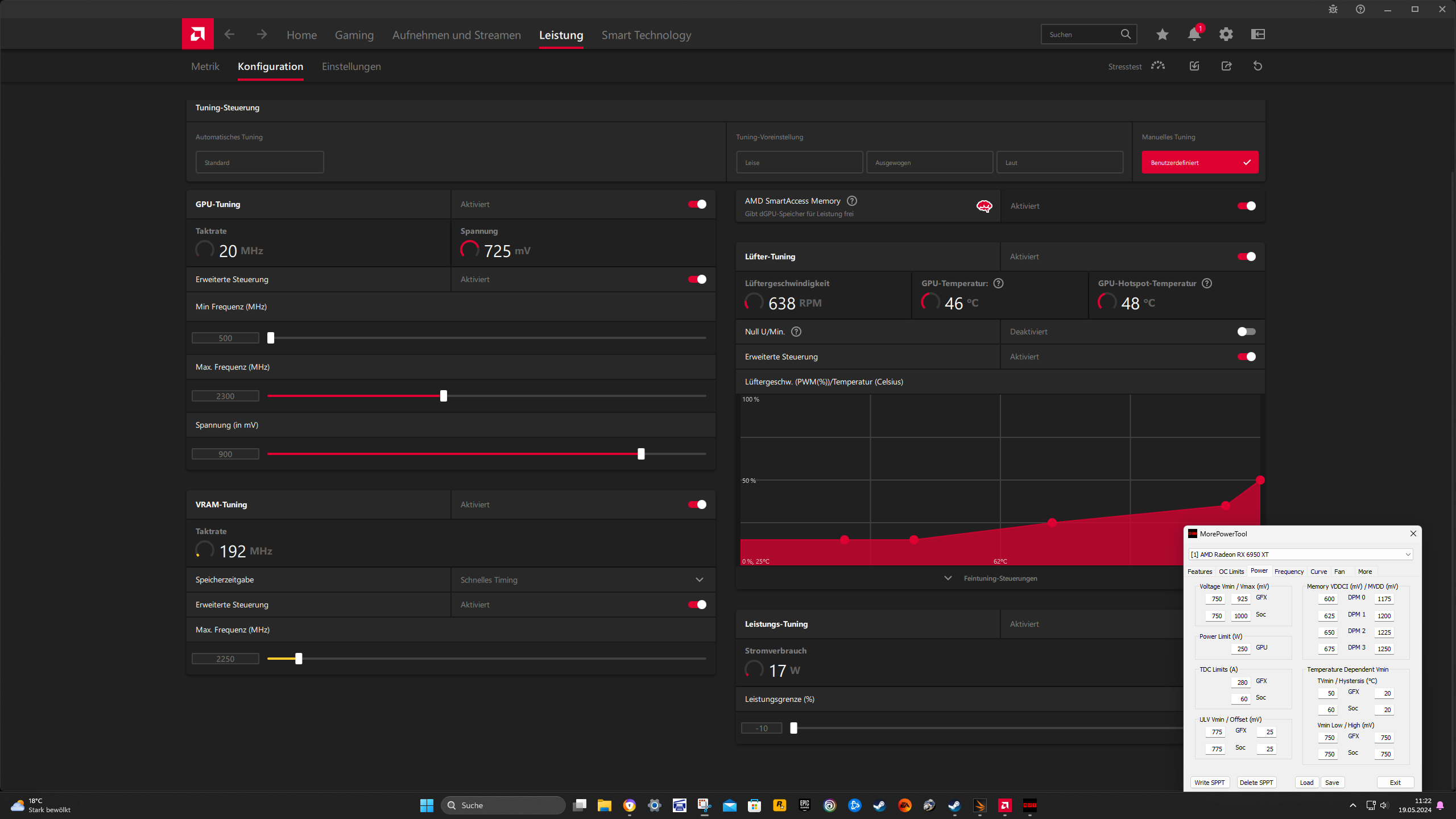Screen dimensions: 1456x819
Task: Open the Speicherzeitgabe Schnelles Timing dropdown
Action: (x=582, y=580)
